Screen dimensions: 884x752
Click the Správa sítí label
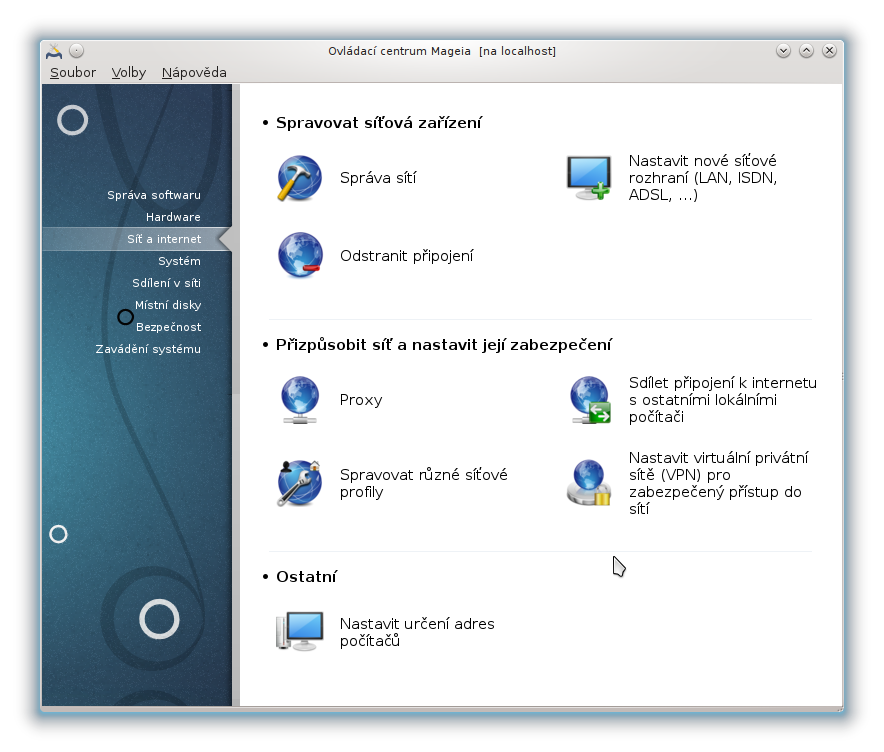[378, 178]
